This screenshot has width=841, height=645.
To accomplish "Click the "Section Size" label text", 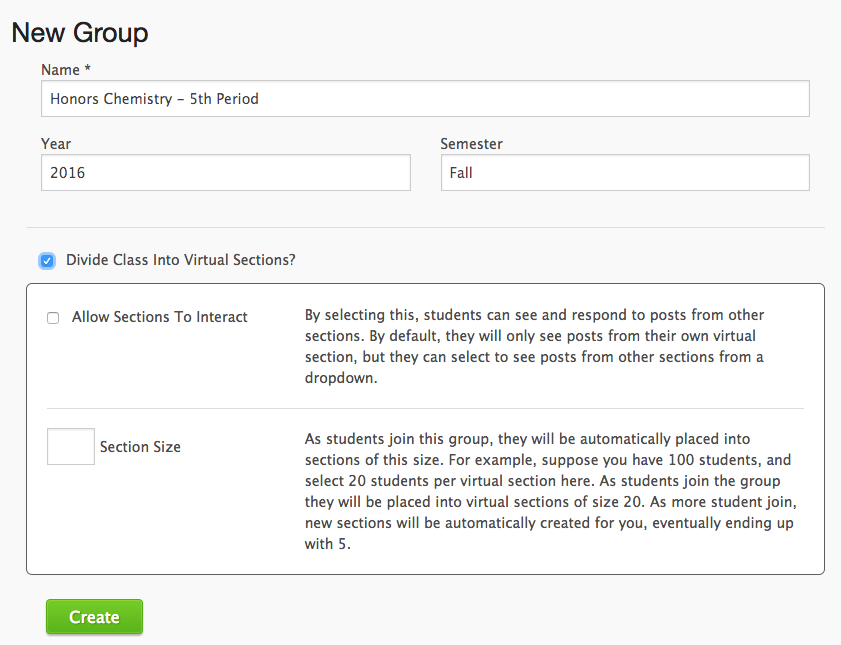I will pos(140,447).
